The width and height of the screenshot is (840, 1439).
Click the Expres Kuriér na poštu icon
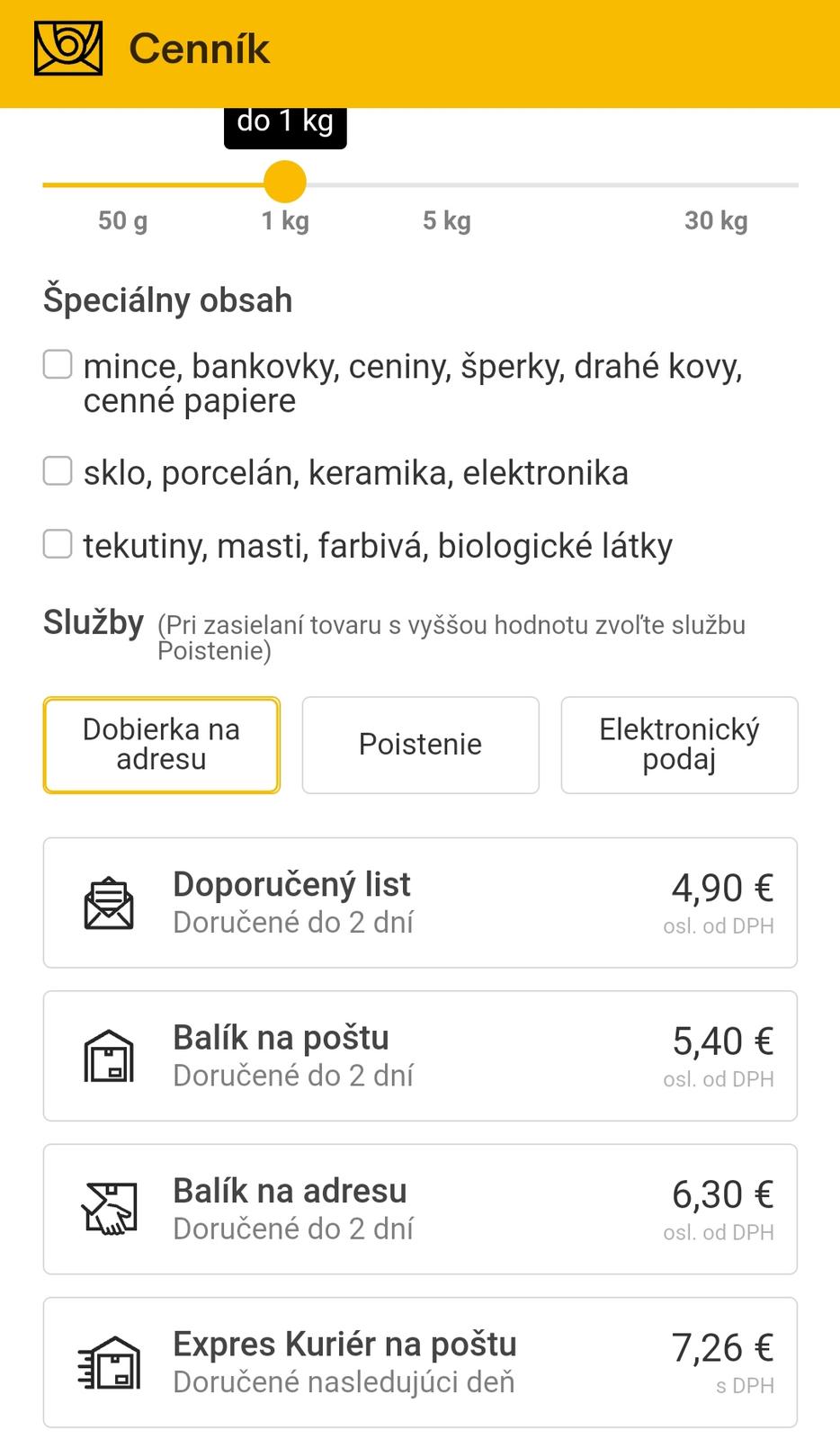pyautogui.click(x=109, y=1363)
